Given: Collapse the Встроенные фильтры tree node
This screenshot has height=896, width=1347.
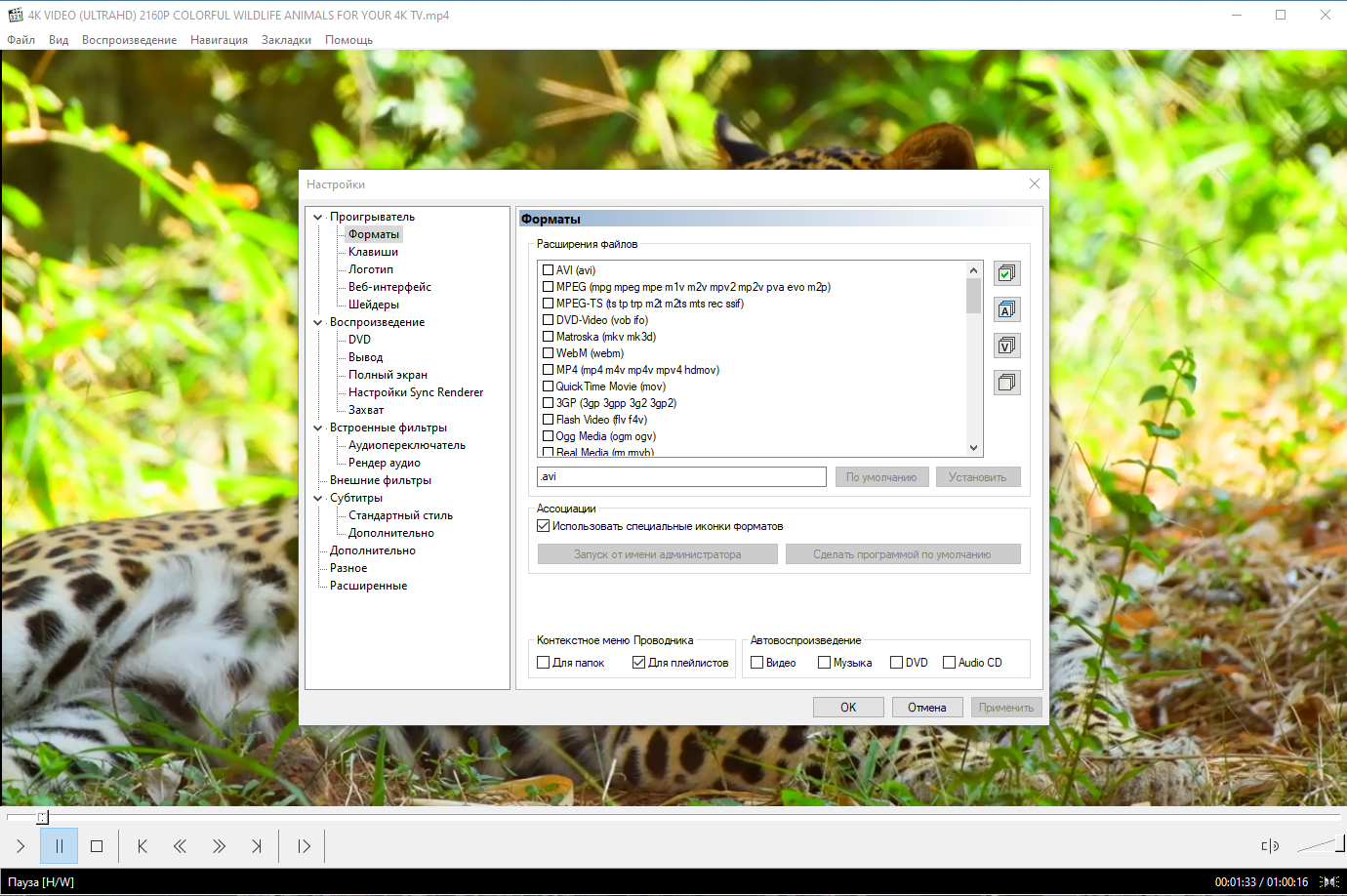Looking at the screenshot, I should point(317,428).
